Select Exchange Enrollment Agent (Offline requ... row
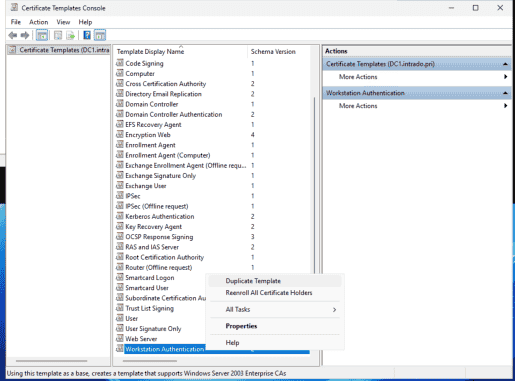Viewport: 515px width, 381px height. [212, 165]
